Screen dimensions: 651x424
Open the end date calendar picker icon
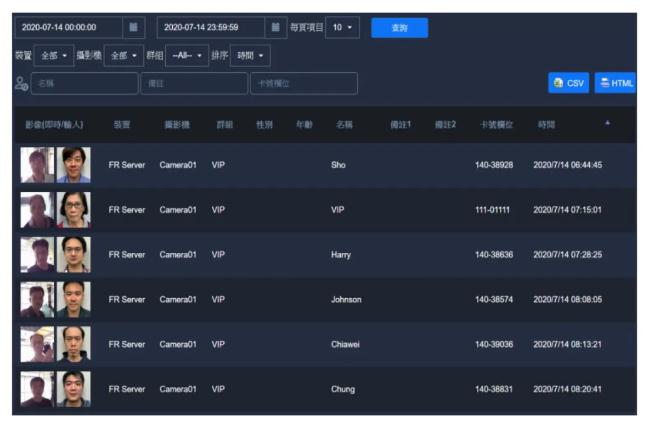(275, 27)
